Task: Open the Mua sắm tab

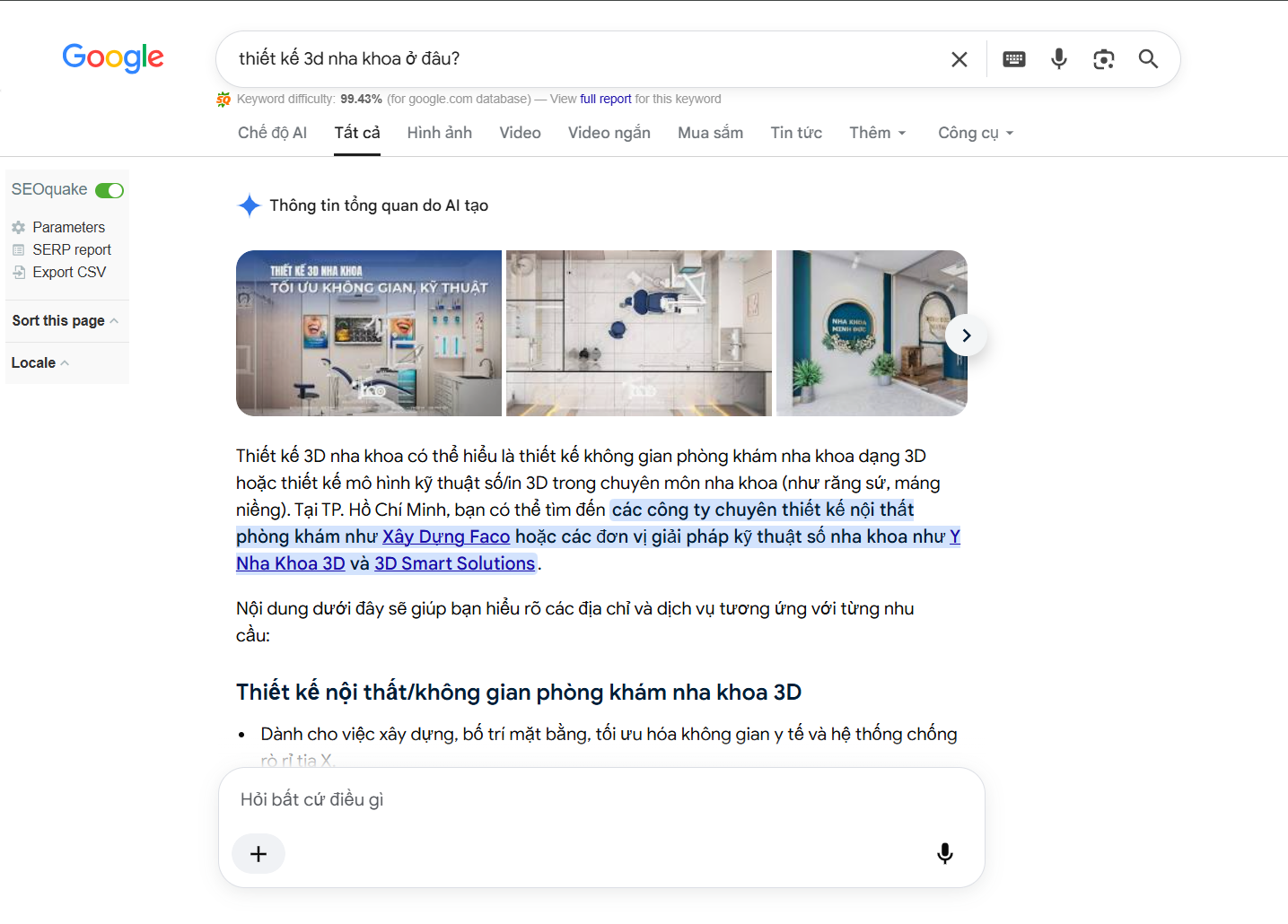Action: [710, 133]
